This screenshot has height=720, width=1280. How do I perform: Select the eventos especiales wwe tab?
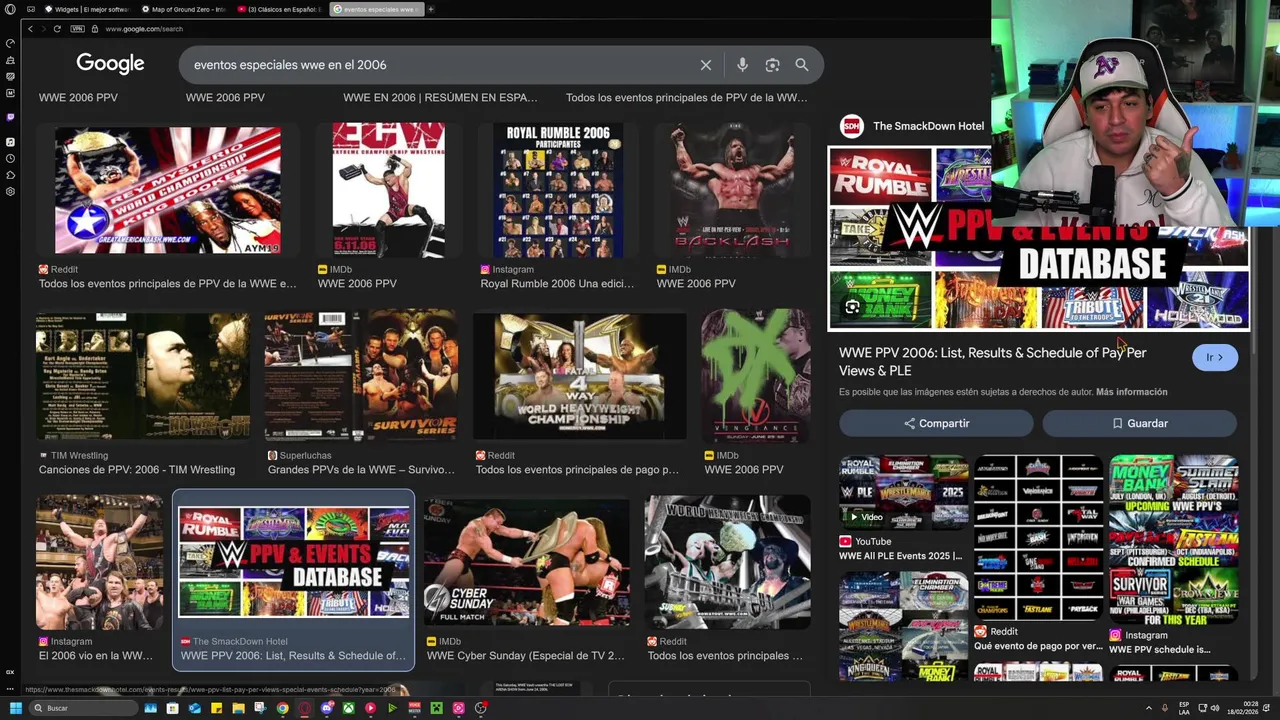click(377, 9)
